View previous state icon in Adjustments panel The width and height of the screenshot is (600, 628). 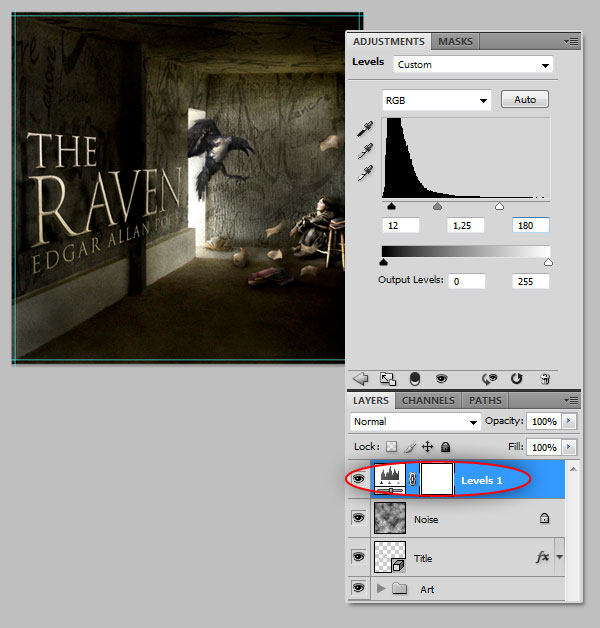point(489,378)
